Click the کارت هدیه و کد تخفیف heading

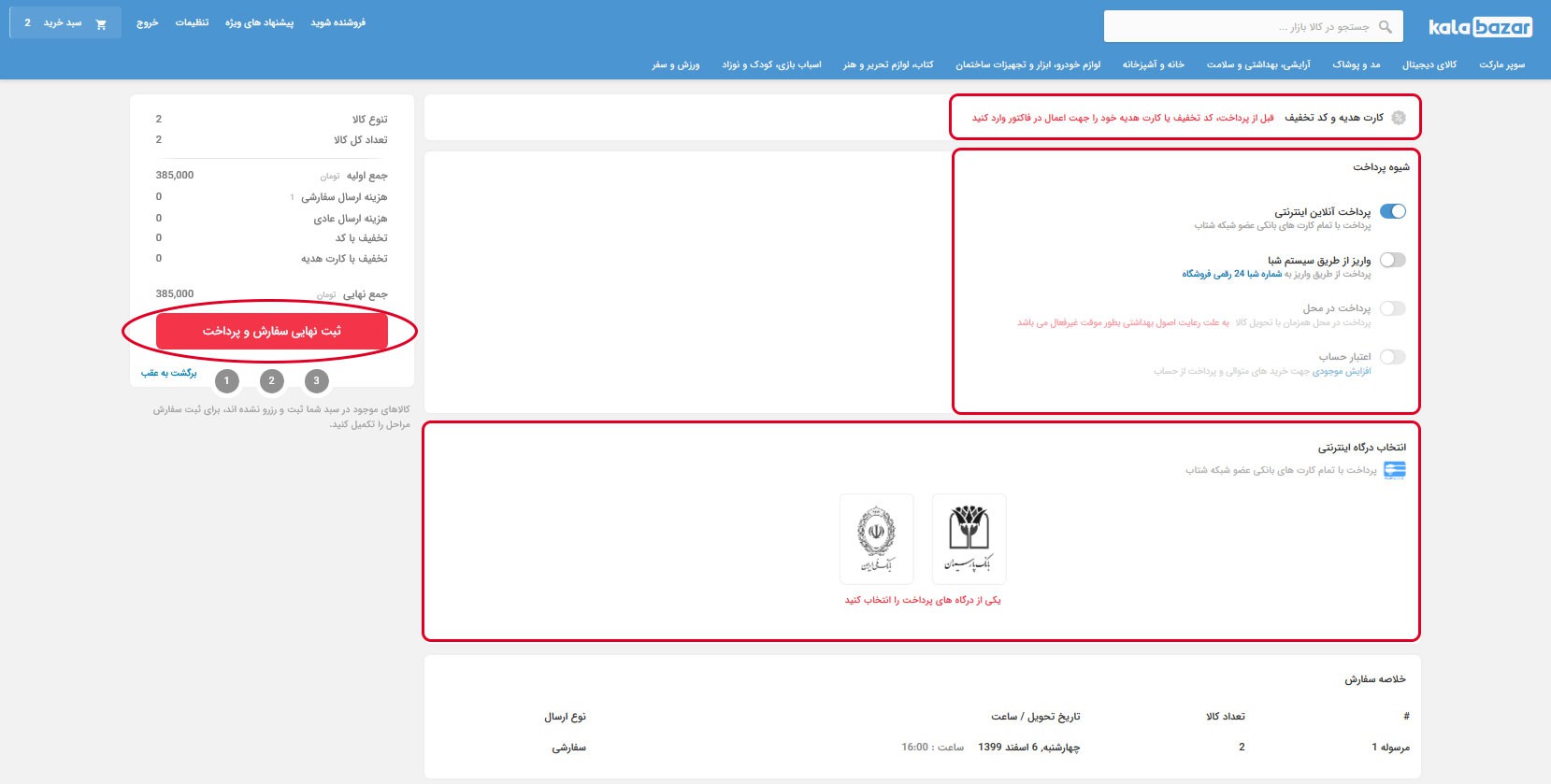pyautogui.click(x=1334, y=118)
